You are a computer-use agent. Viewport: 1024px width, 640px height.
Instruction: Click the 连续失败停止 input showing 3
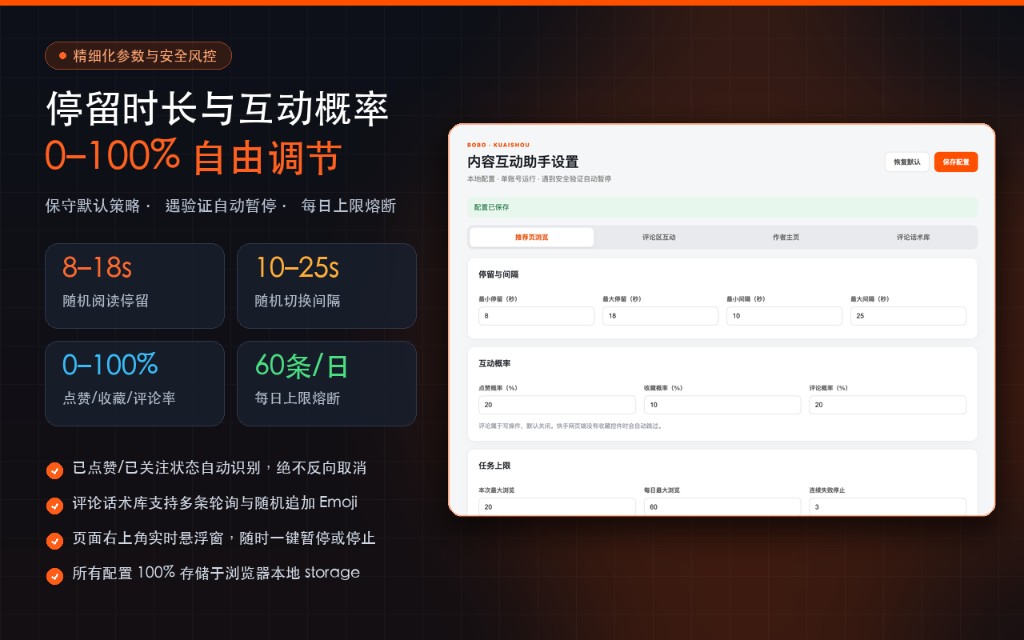click(888, 506)
